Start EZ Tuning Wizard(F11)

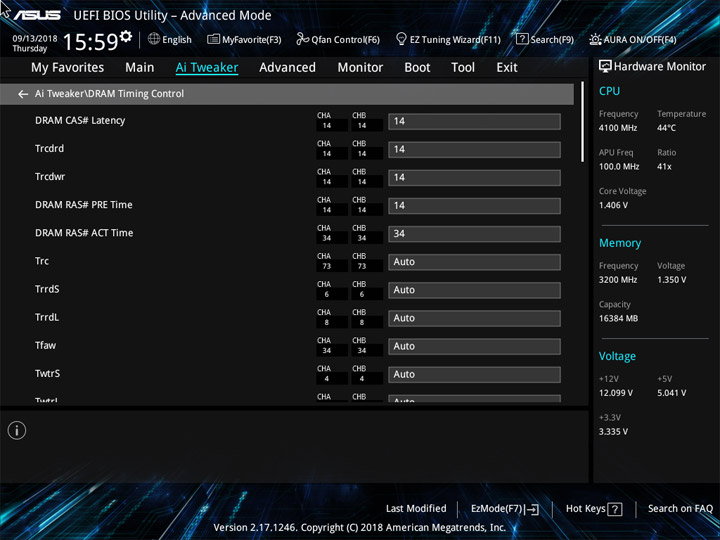tap(455, 40)
